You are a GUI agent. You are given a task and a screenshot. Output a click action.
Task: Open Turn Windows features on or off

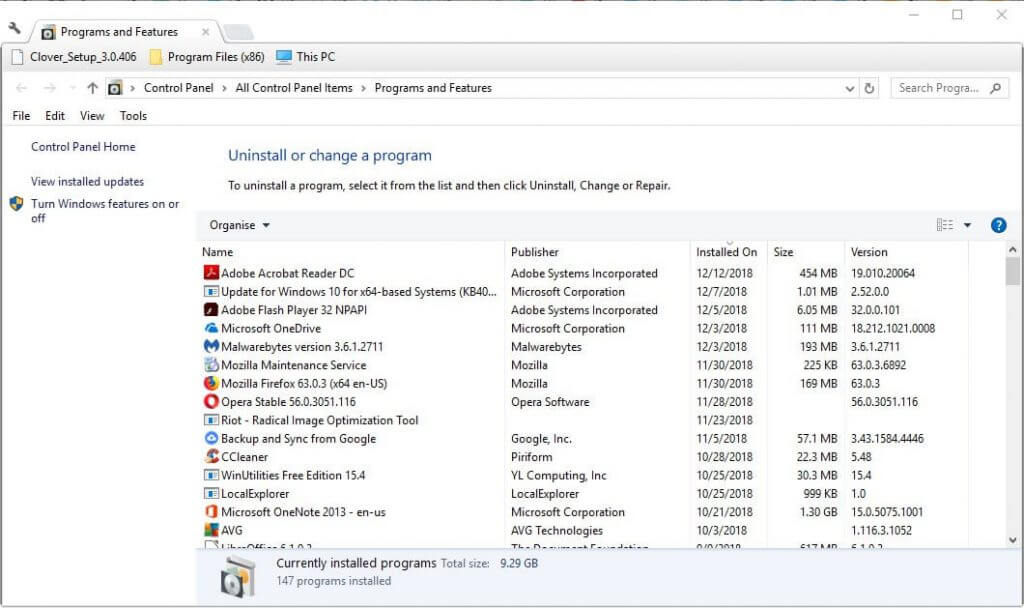[x=104, y=211]
